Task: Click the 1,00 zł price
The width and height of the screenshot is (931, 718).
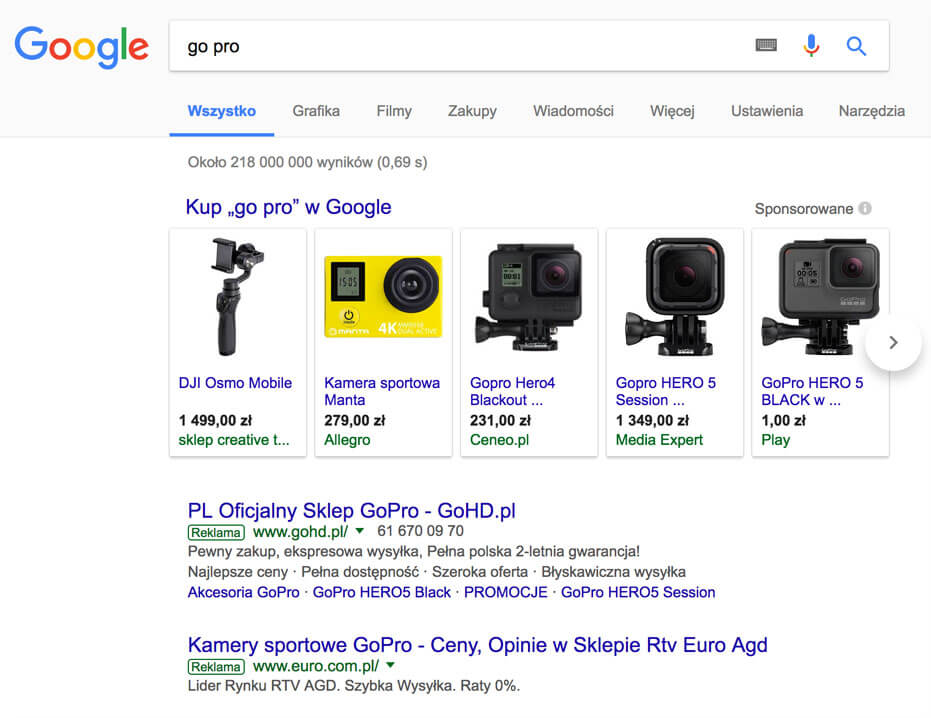Action: point(784,420)
